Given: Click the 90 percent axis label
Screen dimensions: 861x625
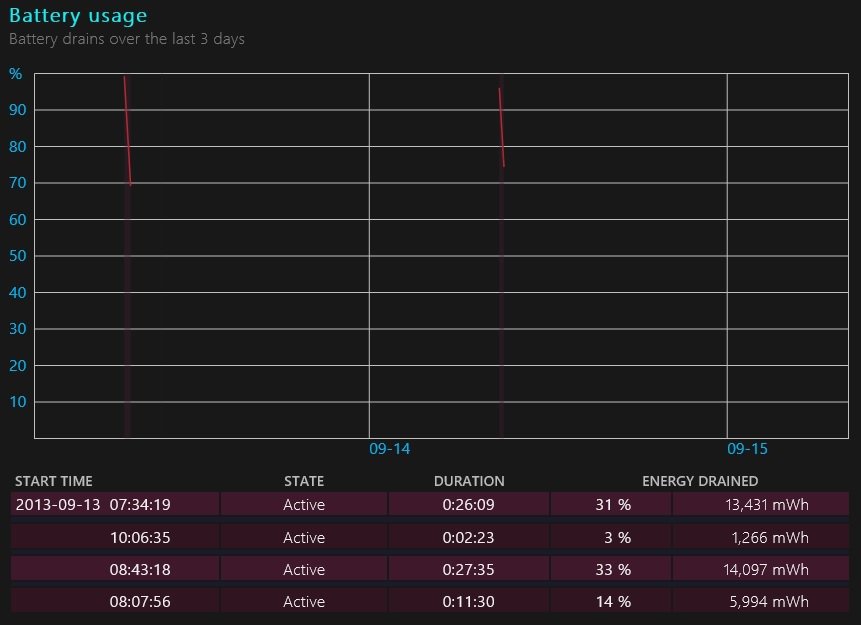Looking at the screenshot, I should point(18,110).
